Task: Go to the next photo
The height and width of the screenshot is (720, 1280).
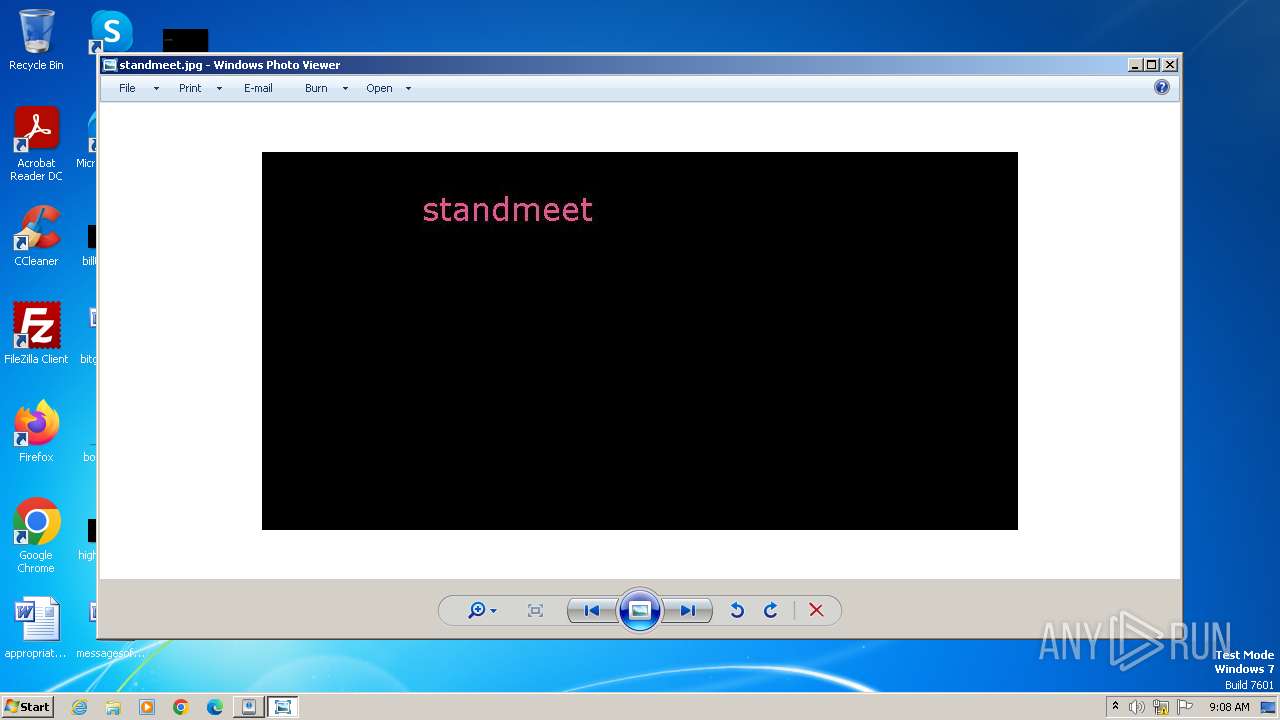Action: tap(688, 610)
